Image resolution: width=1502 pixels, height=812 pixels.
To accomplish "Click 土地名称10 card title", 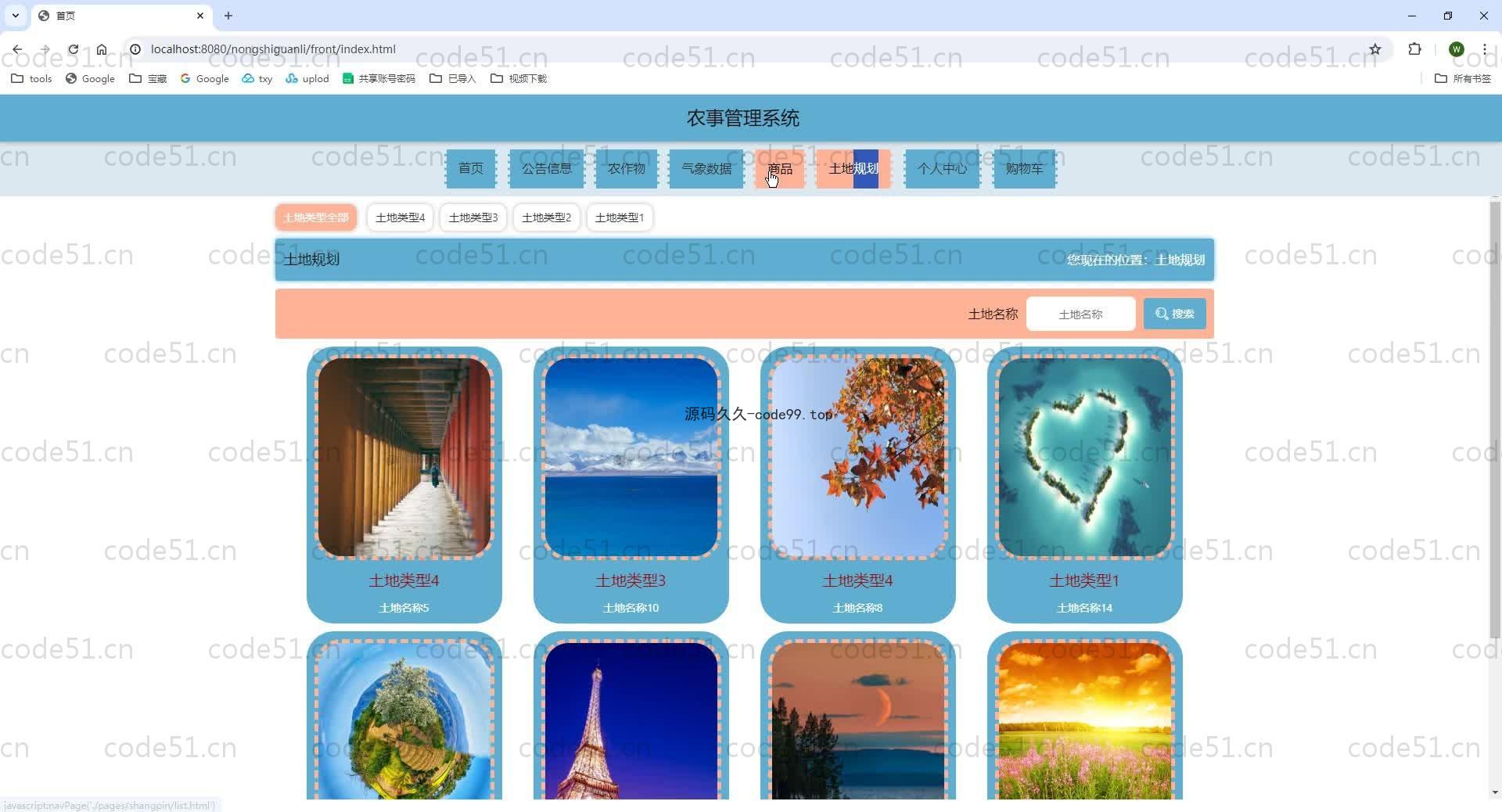I will 631,608.
